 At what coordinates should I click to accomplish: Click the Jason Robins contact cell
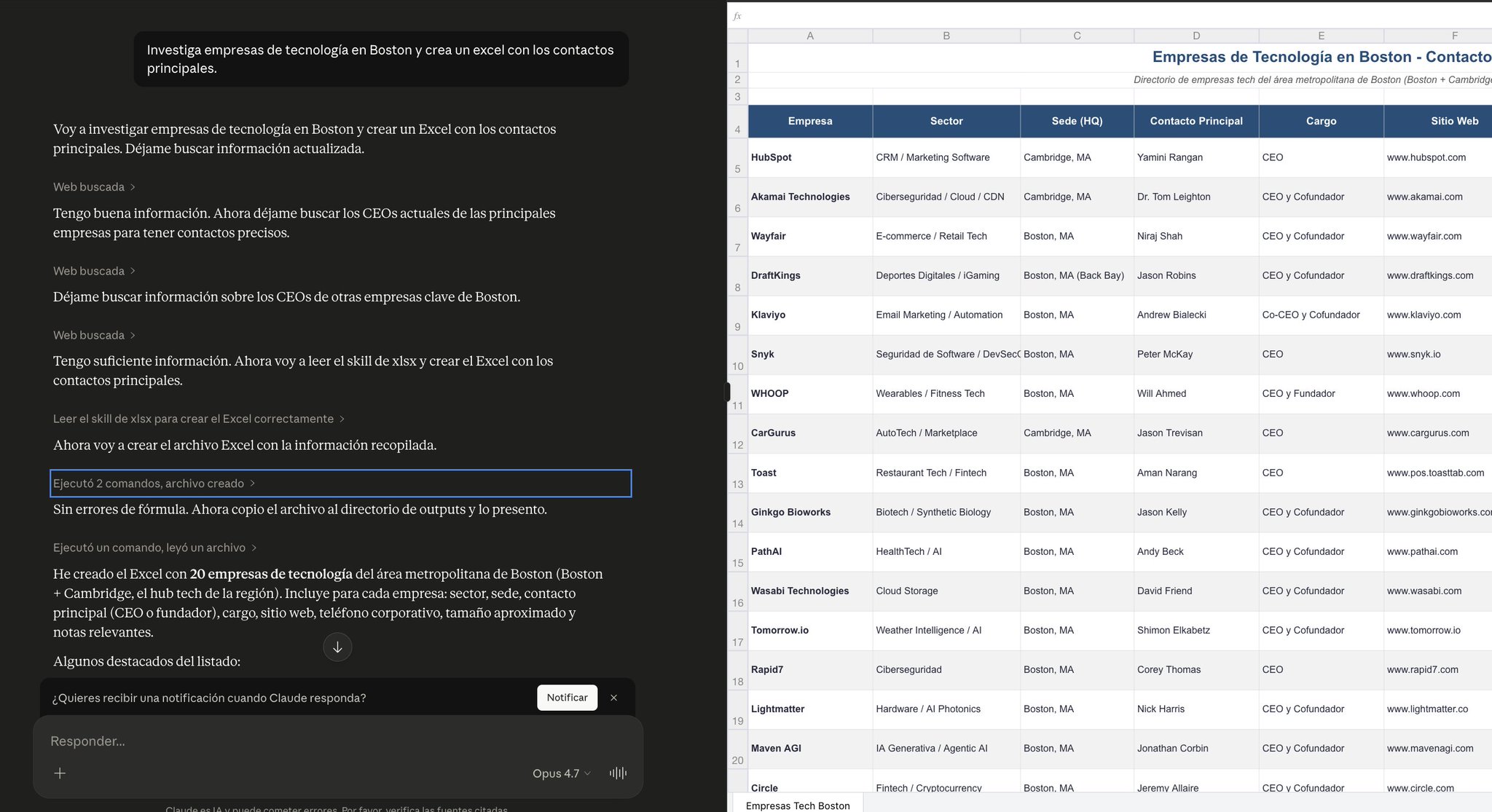coord(1196,275)
